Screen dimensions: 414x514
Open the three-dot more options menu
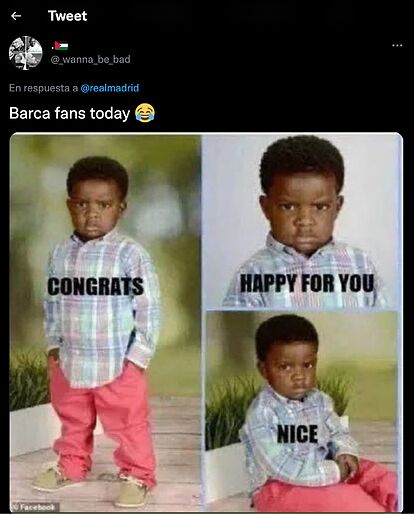coord(397,45)
